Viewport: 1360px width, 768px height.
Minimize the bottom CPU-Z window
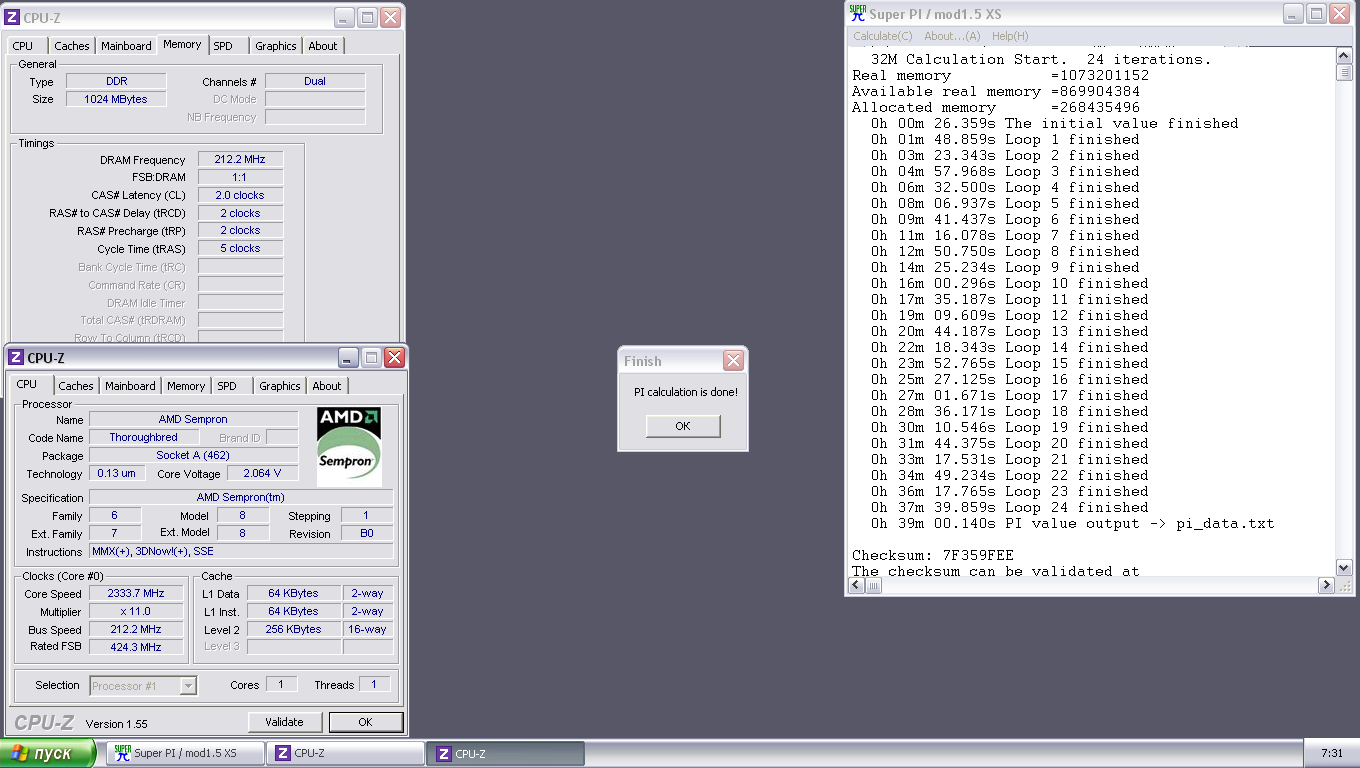point(348,357)
